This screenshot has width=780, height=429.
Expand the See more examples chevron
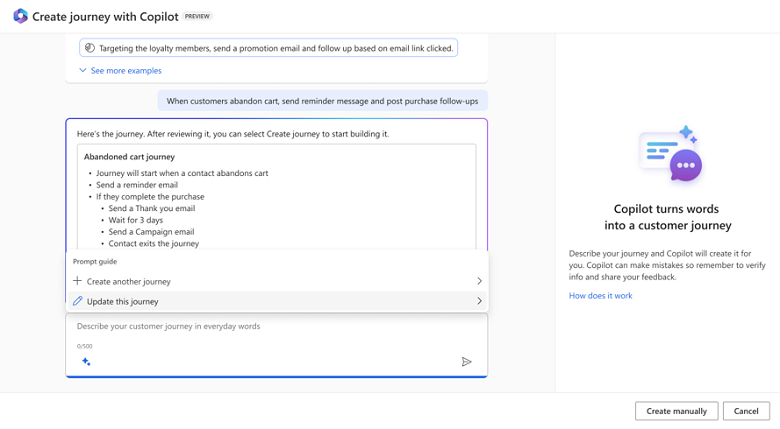83,71
